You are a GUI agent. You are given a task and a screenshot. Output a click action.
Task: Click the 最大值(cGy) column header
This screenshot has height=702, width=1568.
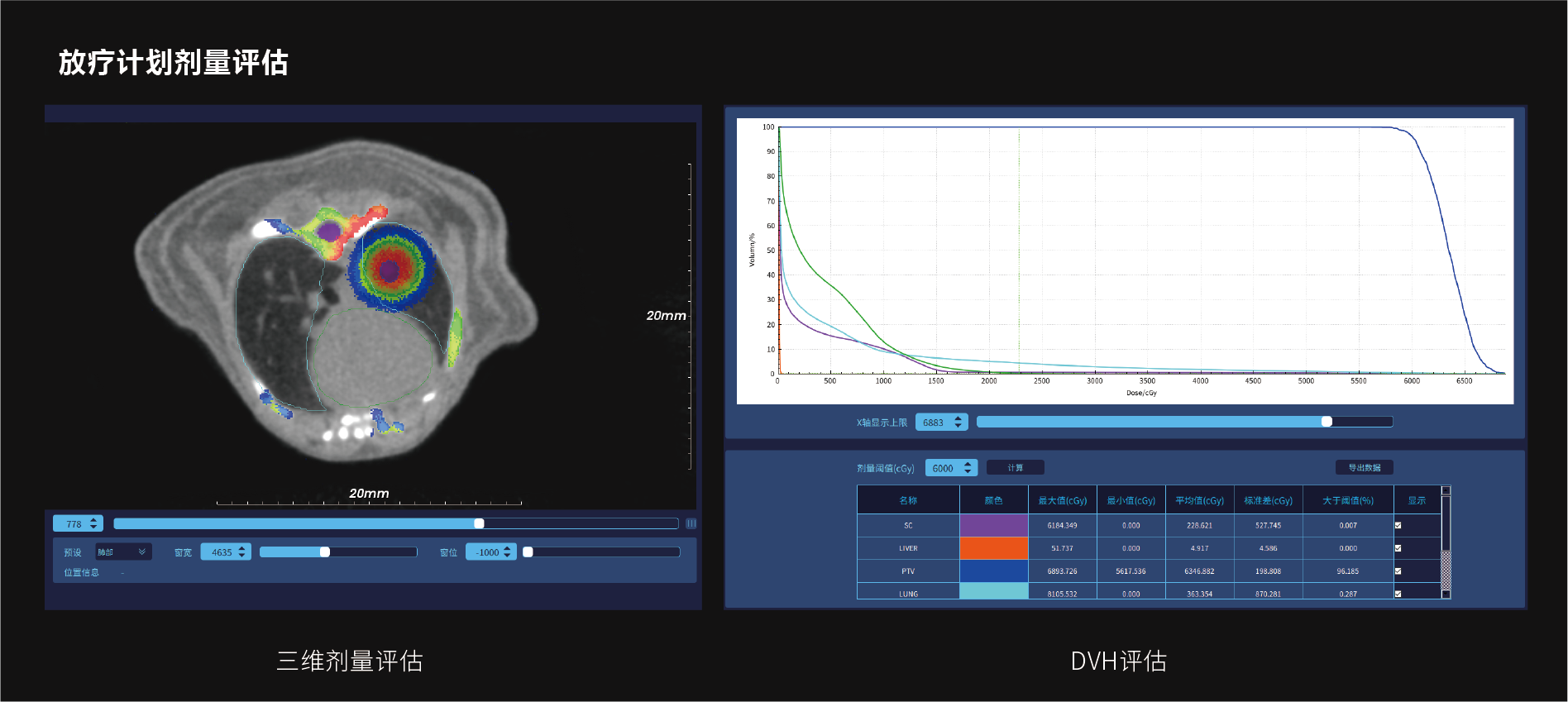point(1063,500)
